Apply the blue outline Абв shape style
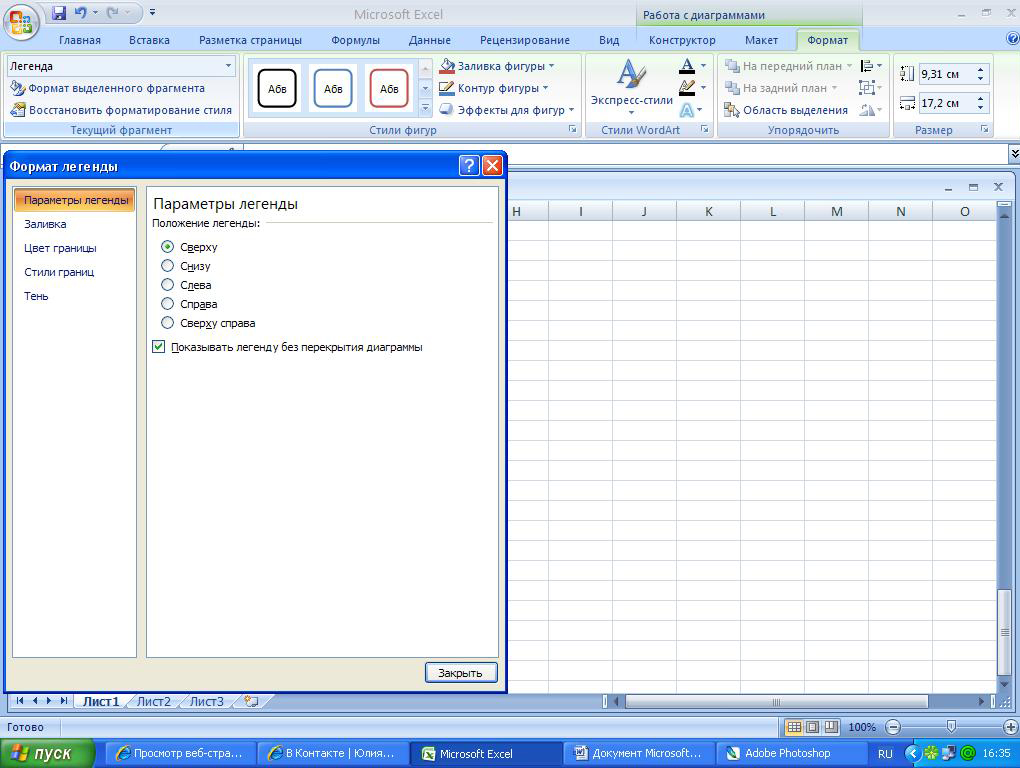The height and width of the screenshot is (768, 1020). [x=332, y=88]
